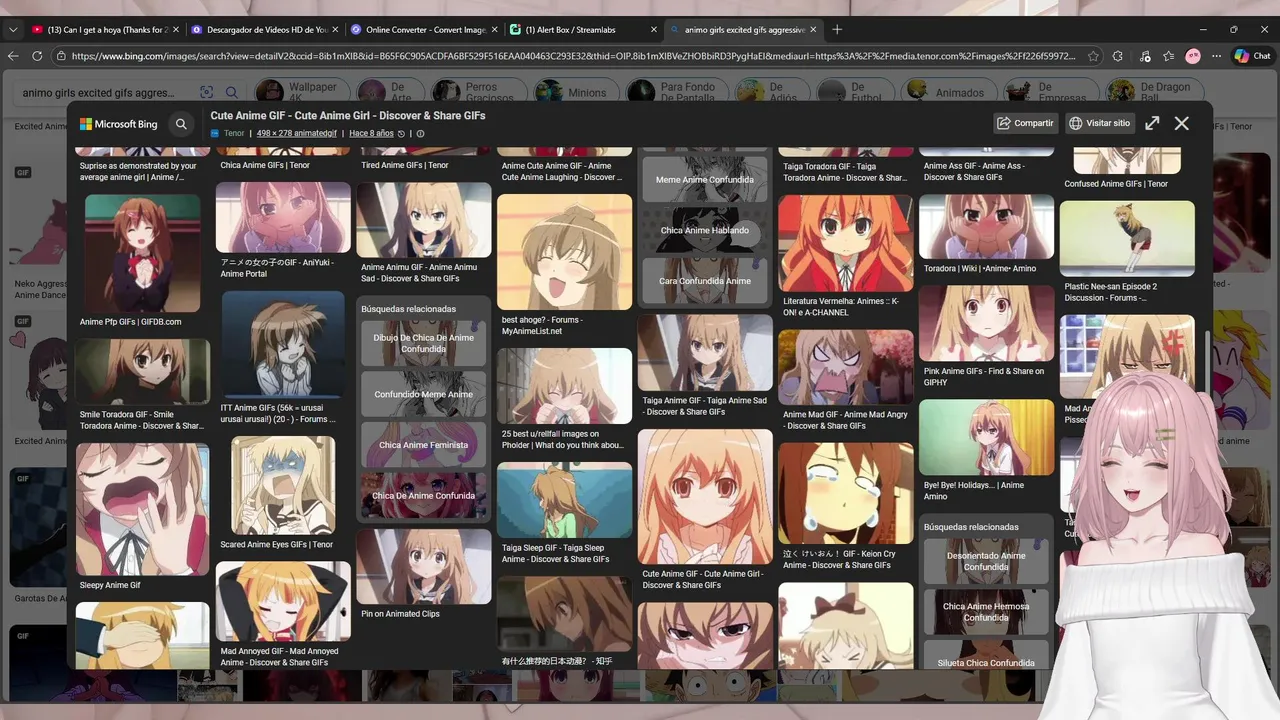Screen dimensions: 1280x720
Task: Open the 'Scared Anime Eyes GIFs | Tenor' thumbnail
Action: 283,485
